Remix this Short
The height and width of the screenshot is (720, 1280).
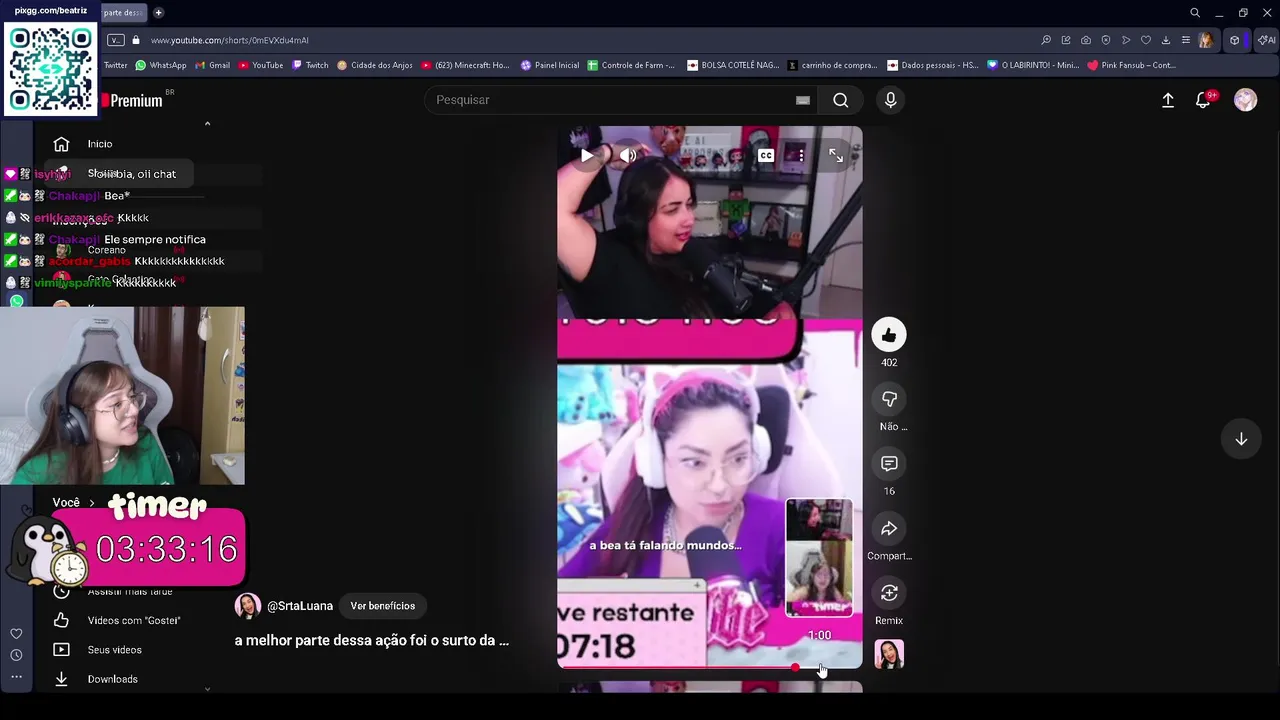coord(889,594)
